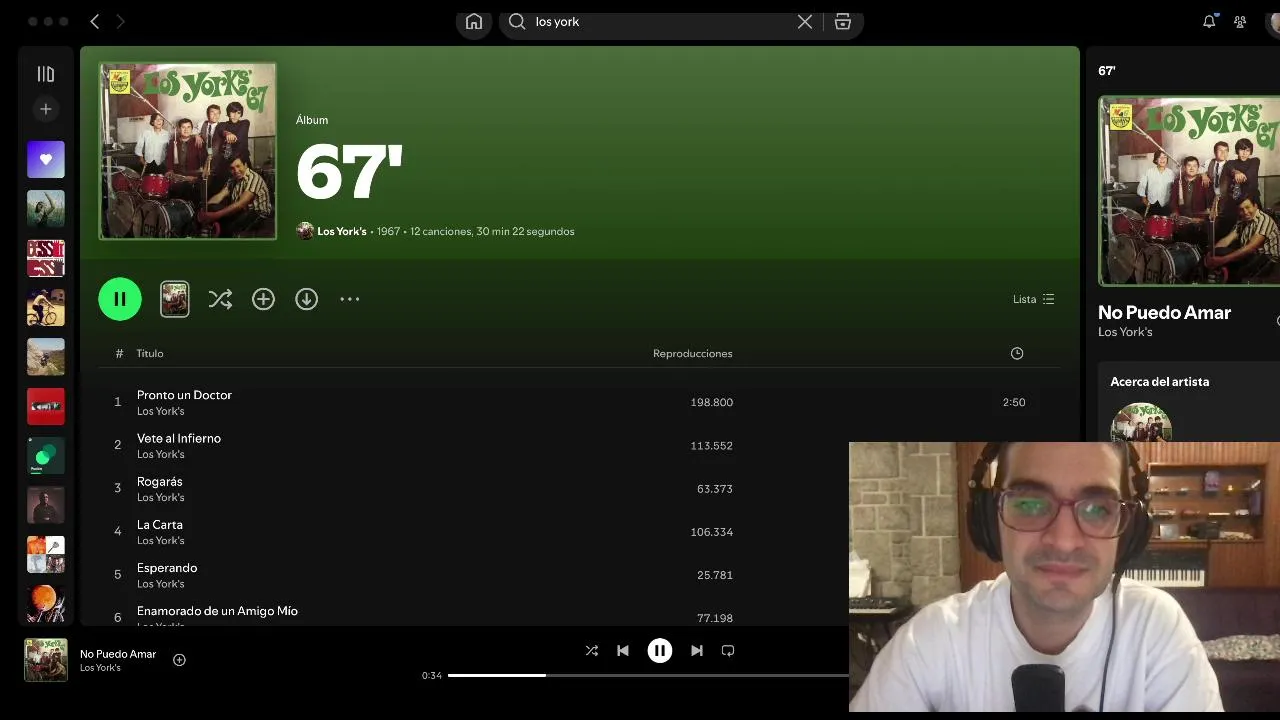Sort by the Título column header

[150, 353]
